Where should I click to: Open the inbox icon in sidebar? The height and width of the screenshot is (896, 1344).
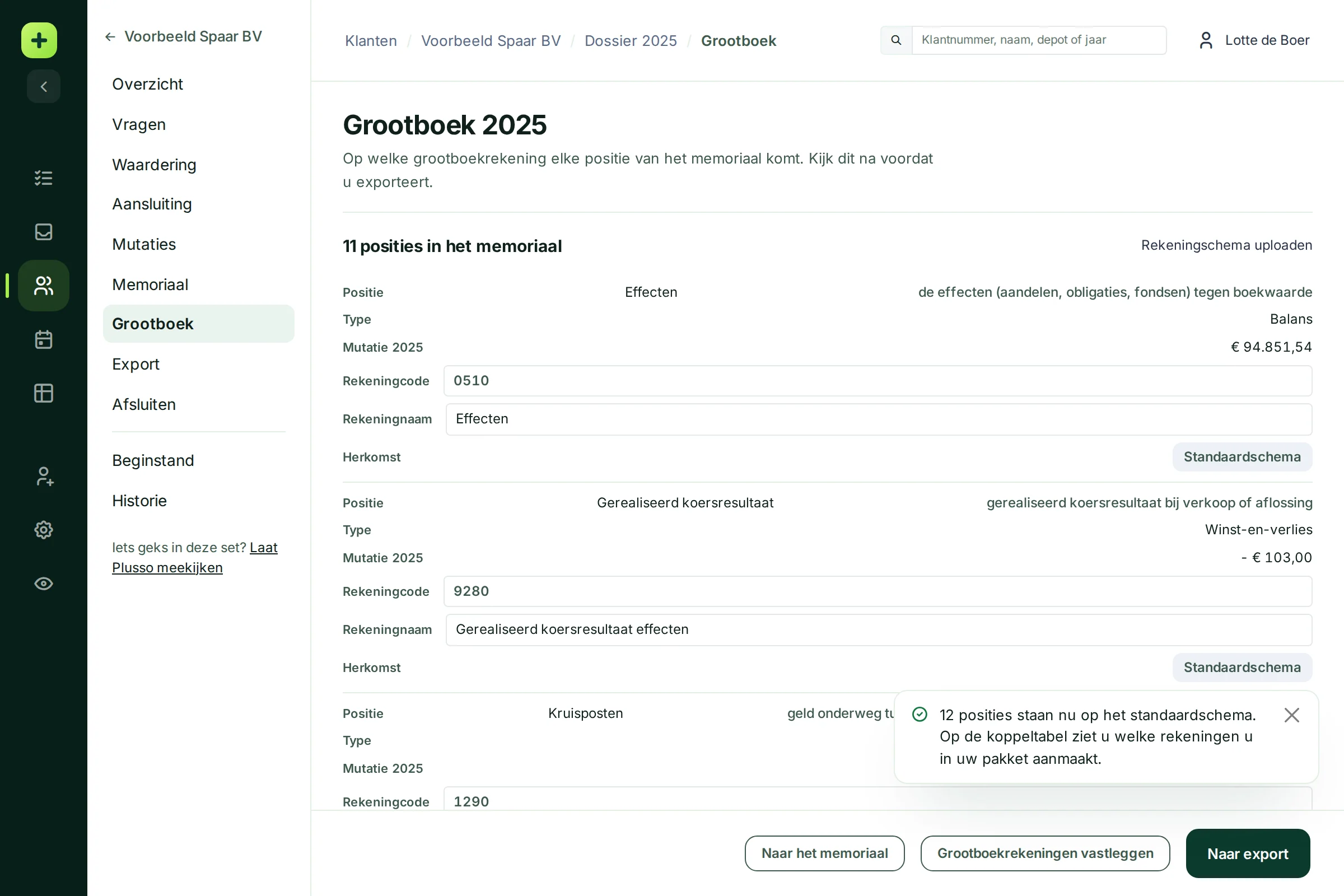(x=44, y=231)
